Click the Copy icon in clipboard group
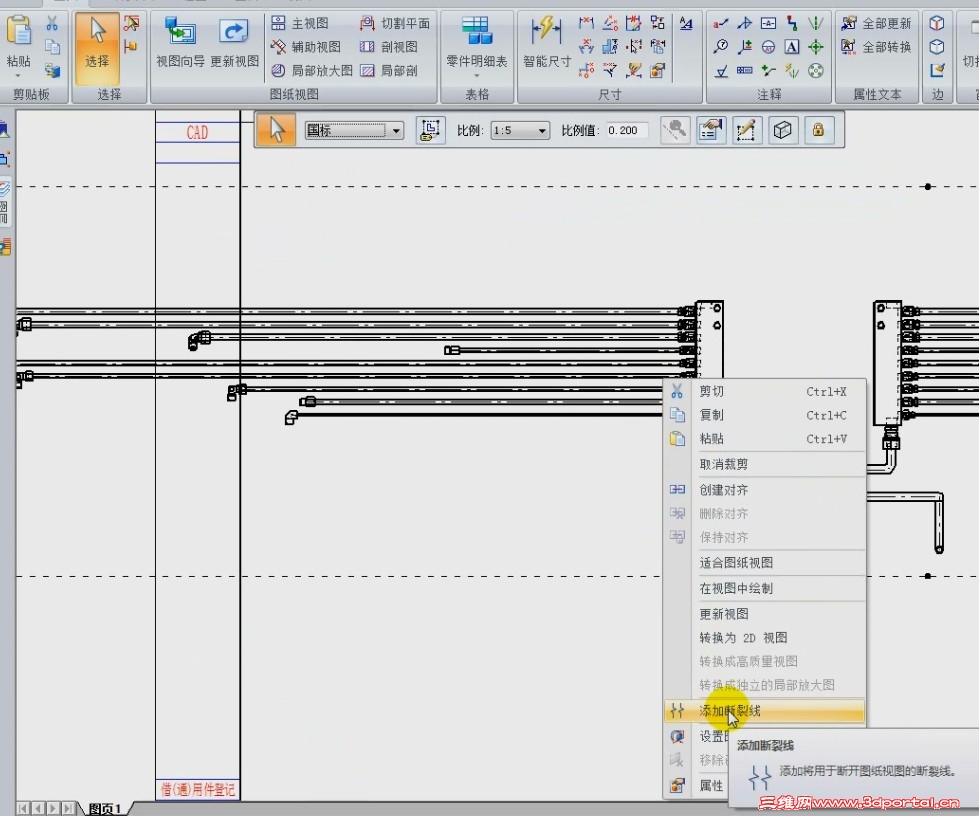Image resolution: width=979 pixels, height=816 pixels. (x=52, y=47)
